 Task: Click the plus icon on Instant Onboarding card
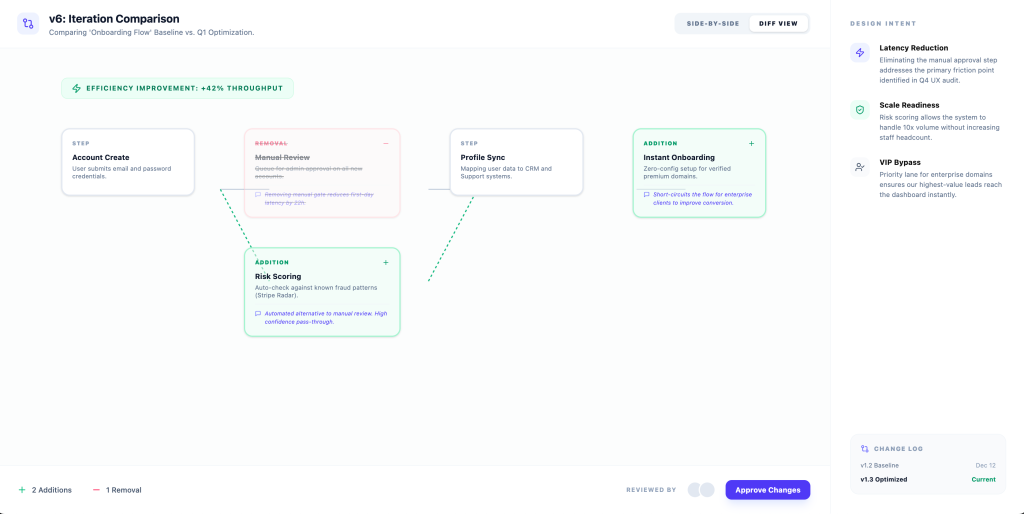coord(751,144)
